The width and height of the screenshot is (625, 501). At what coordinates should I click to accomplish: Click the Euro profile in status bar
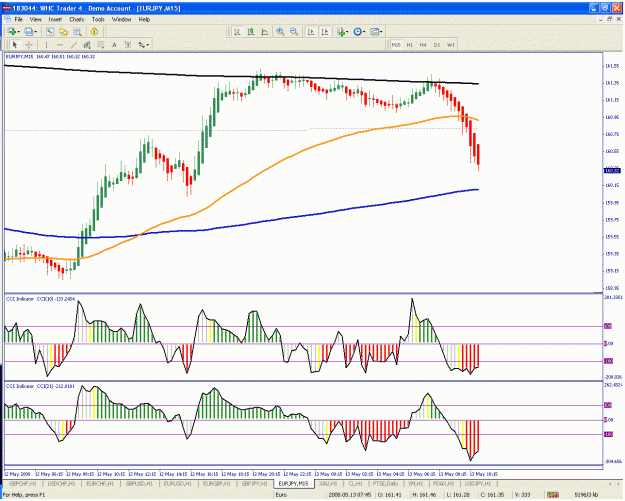281,495
